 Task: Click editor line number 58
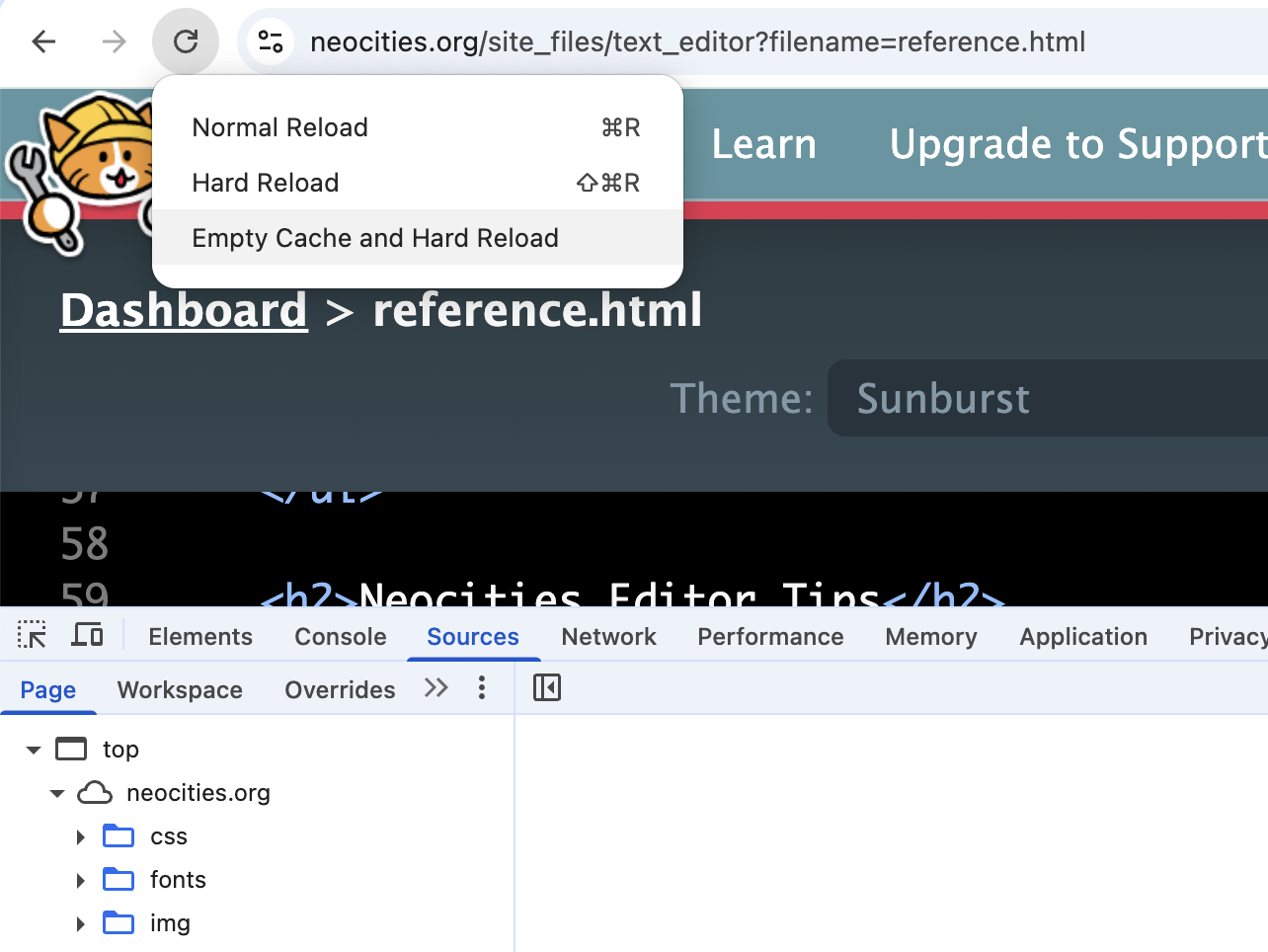(84, 544)
